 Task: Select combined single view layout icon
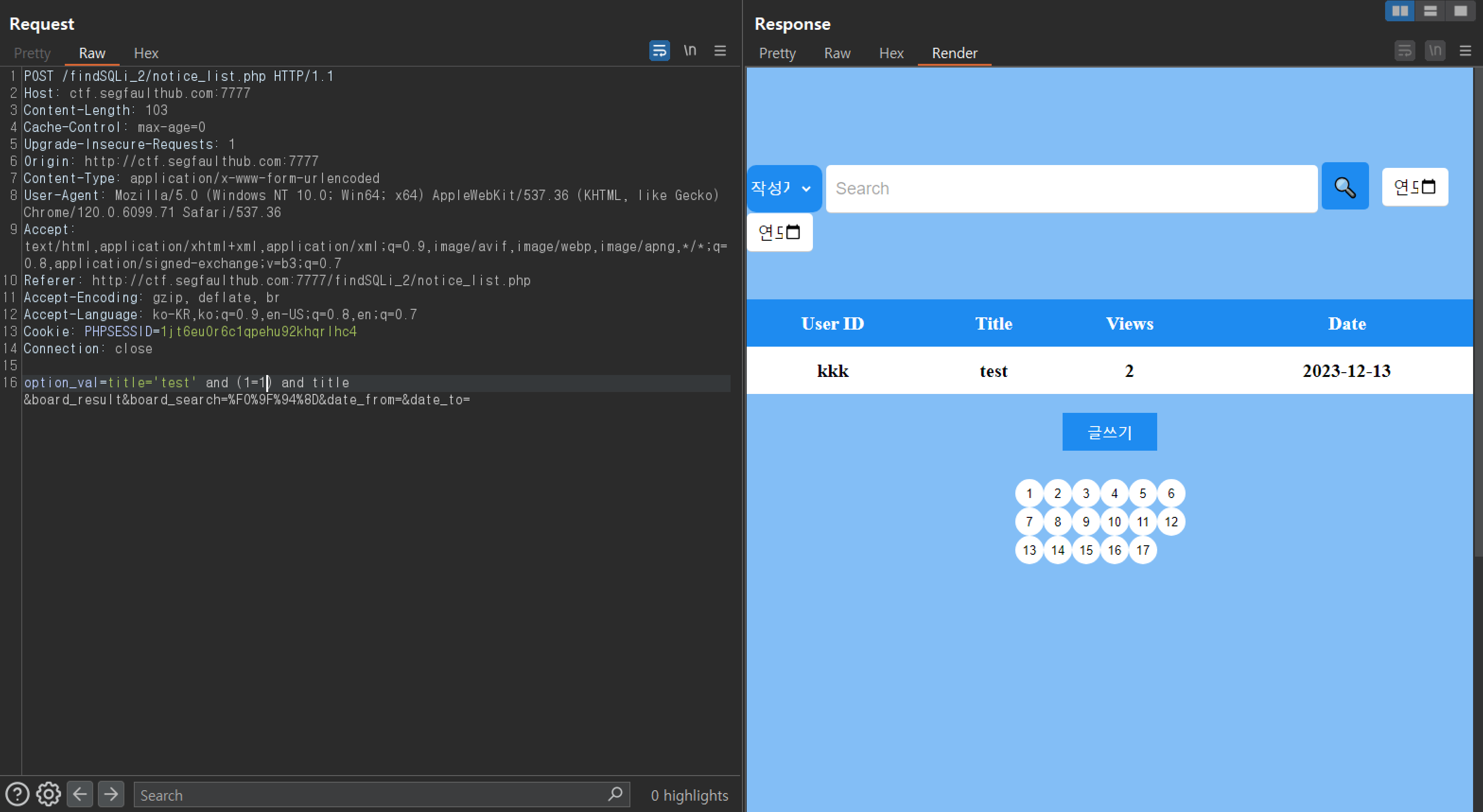[1461, 11]
